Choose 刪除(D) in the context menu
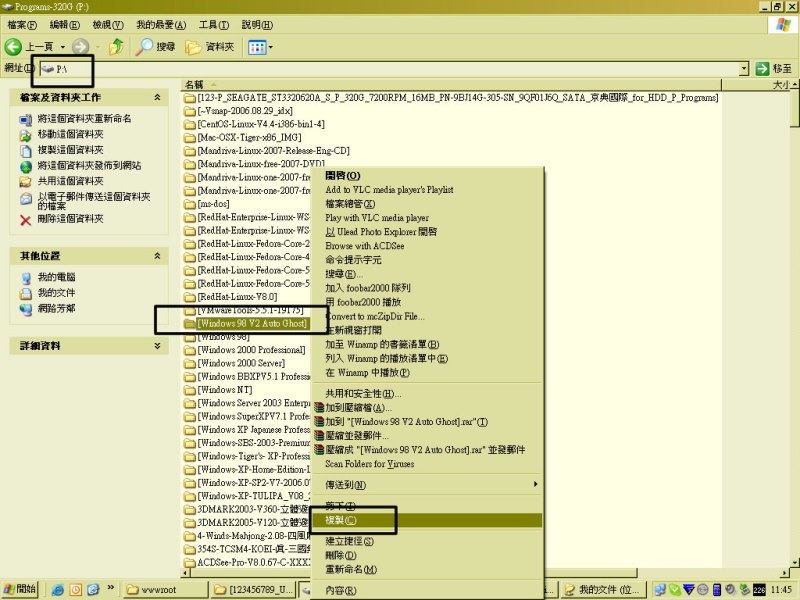 click(x=427, y=555)
